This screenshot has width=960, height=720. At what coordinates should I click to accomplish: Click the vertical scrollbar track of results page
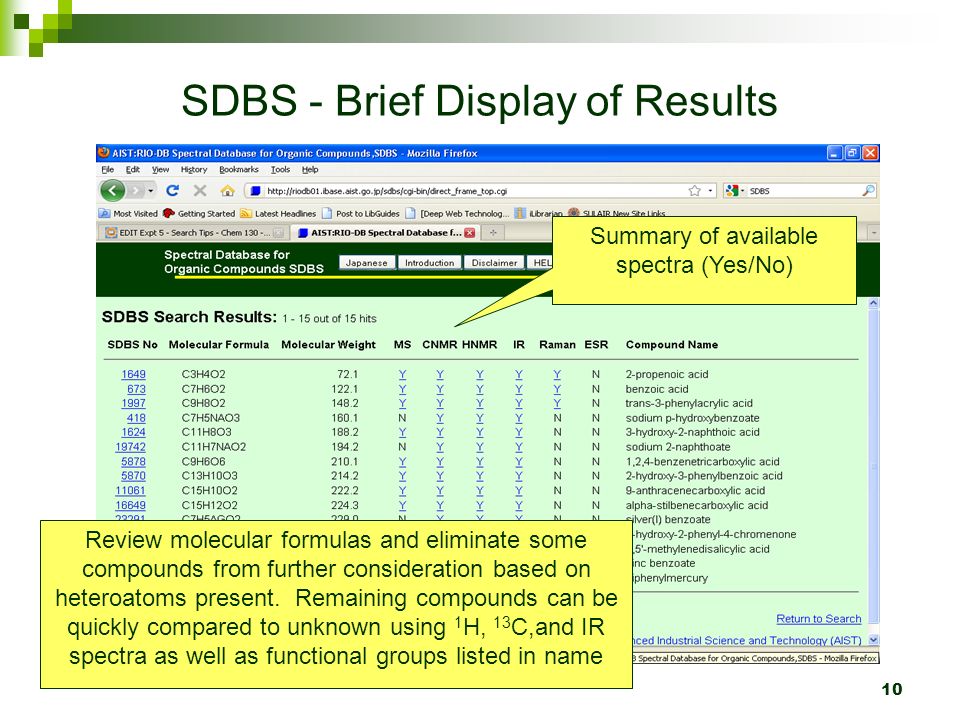point(874,471)
